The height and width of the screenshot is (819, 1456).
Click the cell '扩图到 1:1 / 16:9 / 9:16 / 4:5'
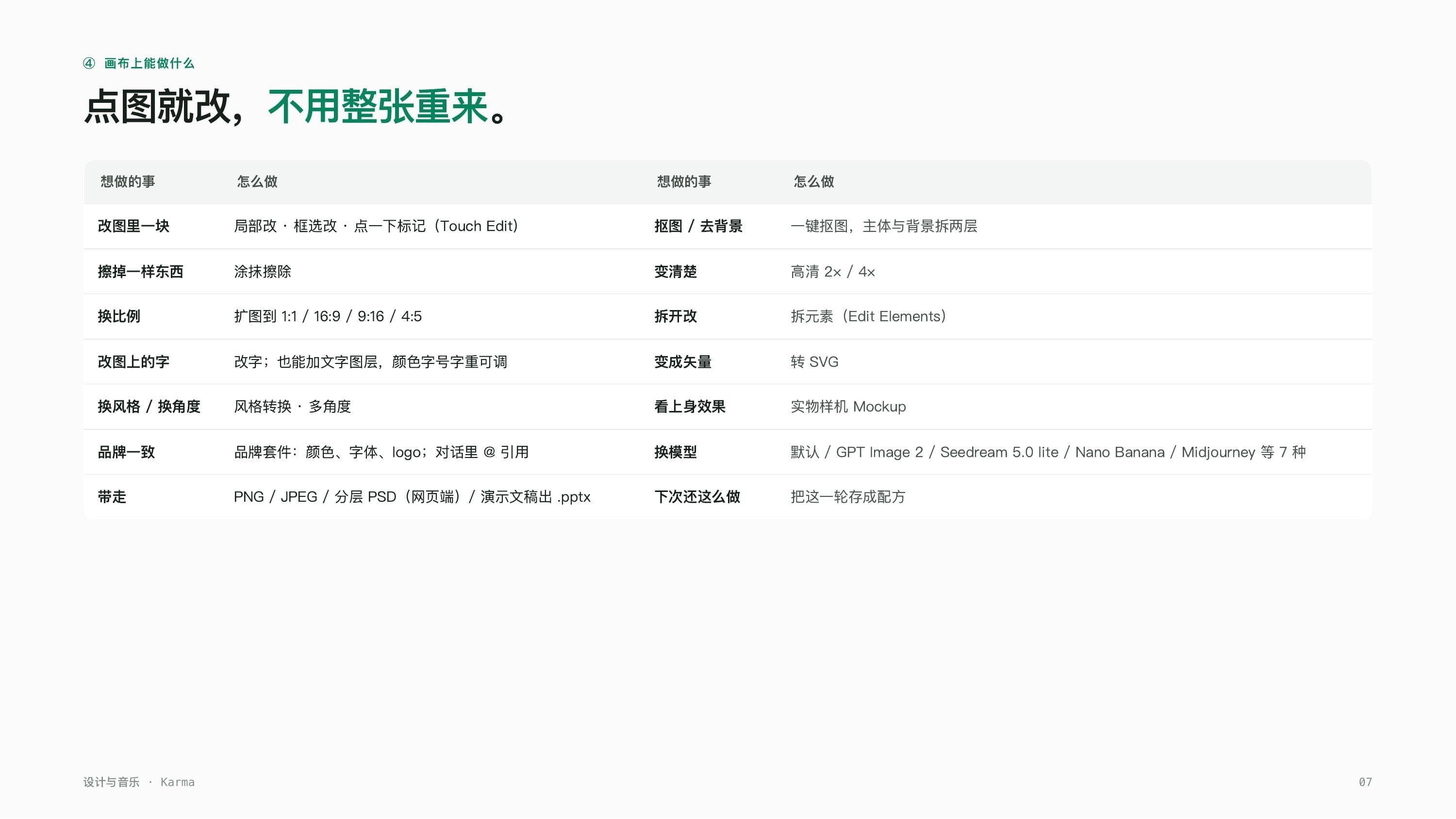pos(328,316)
